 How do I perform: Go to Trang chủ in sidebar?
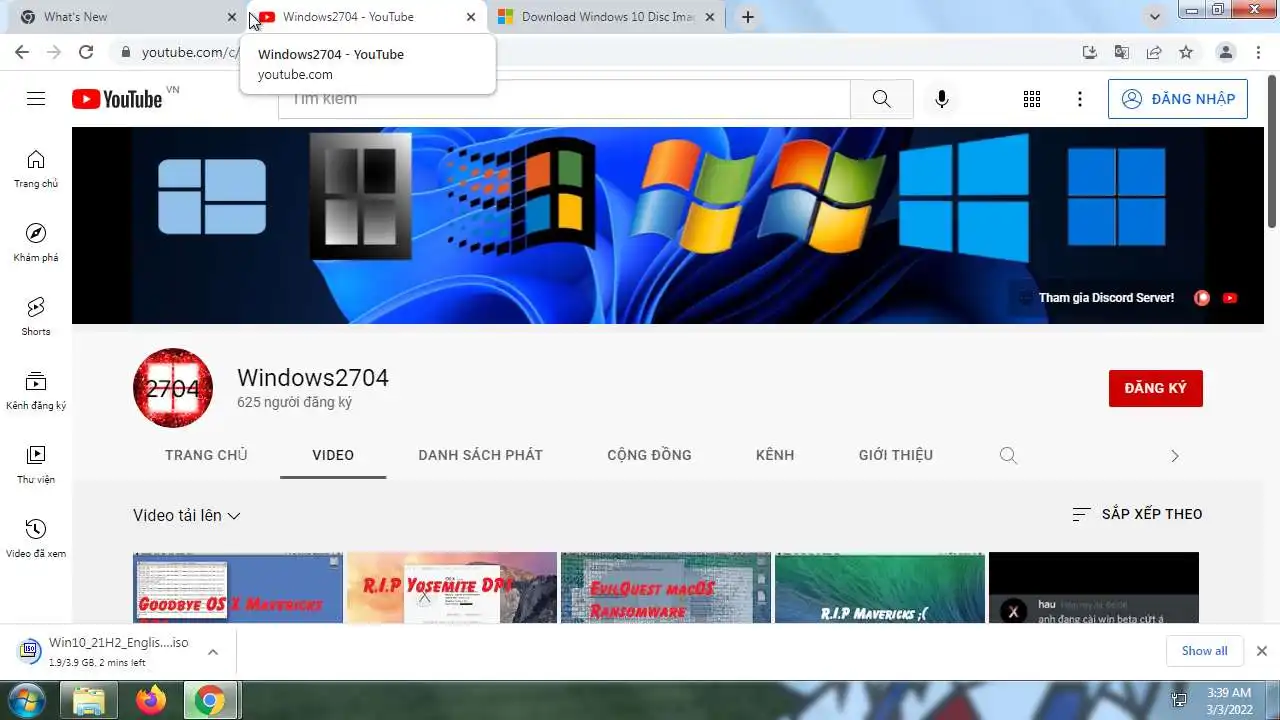pyautogui.click(x=36, y=169)
